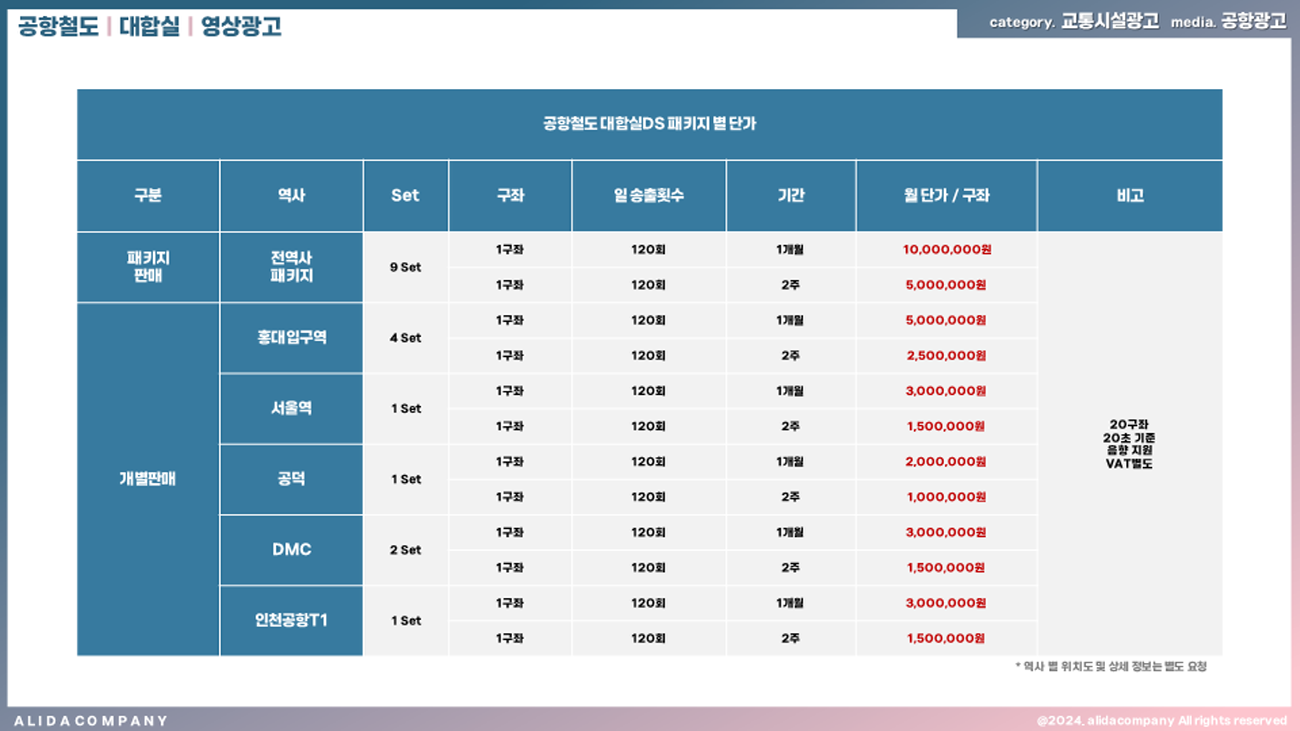This screenshot has height=731, width=1300.
Task: Select the 9 Set cell
Action: pyautogui.click(x=405, y=267)
